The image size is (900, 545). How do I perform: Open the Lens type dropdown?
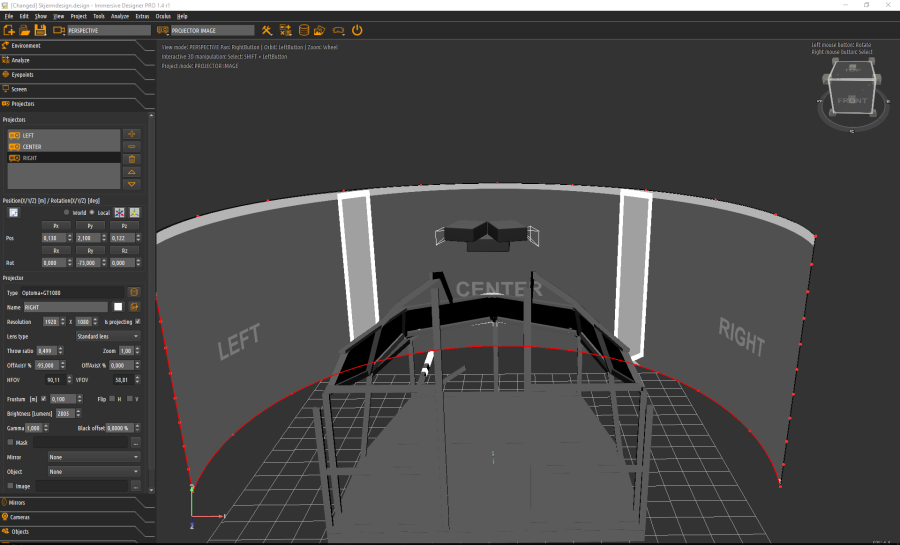107,337
